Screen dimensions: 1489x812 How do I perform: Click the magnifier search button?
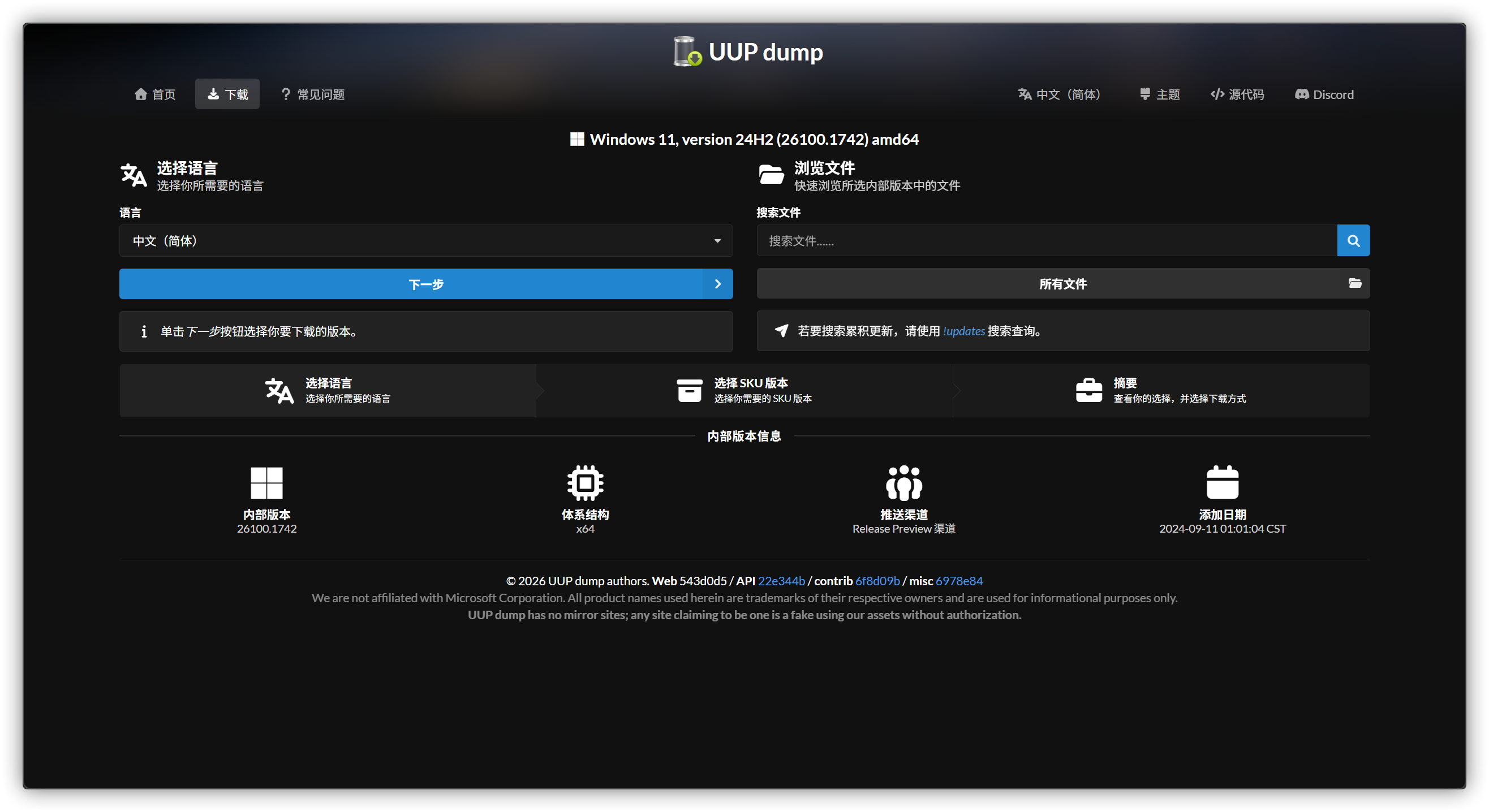coord(1353,240)
